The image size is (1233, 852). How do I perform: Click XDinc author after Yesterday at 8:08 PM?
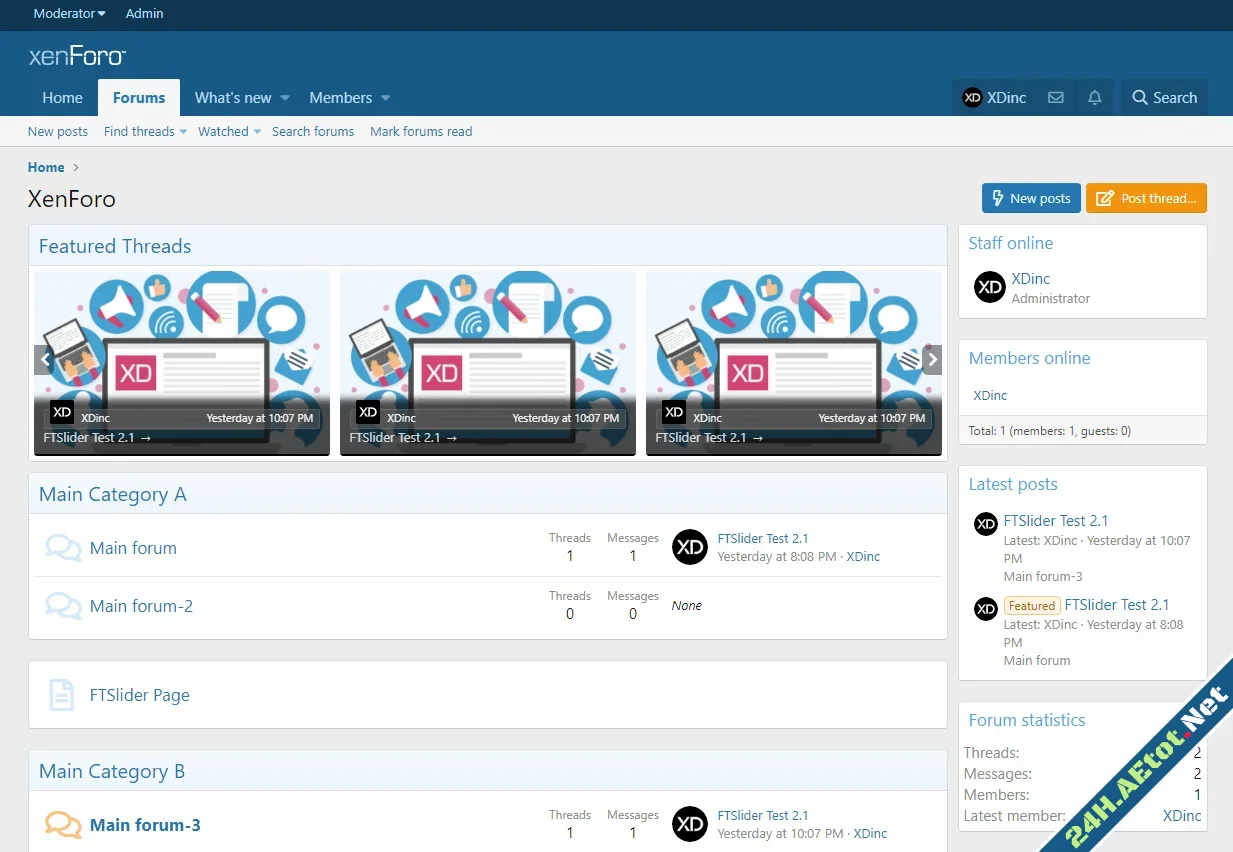[x=863, y=556]
